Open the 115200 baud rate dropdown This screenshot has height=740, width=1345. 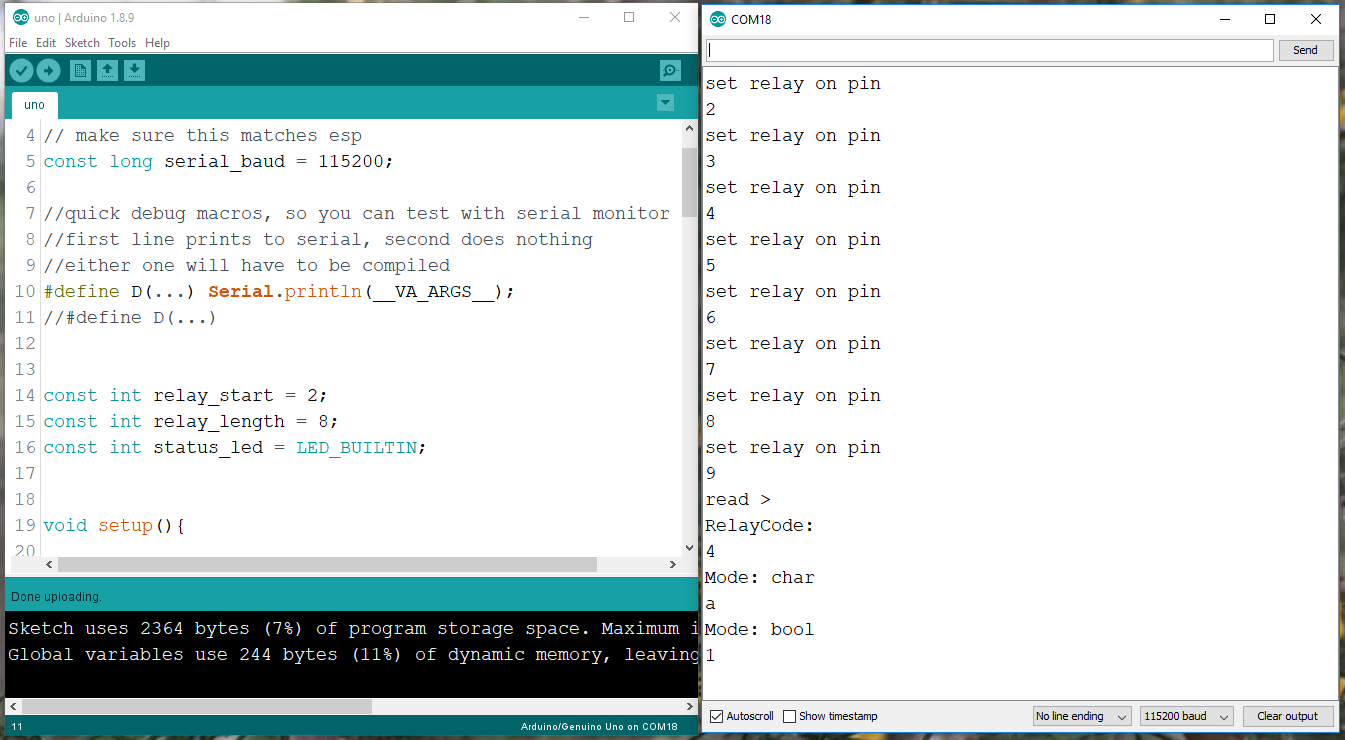click(x=1186, y=716)
